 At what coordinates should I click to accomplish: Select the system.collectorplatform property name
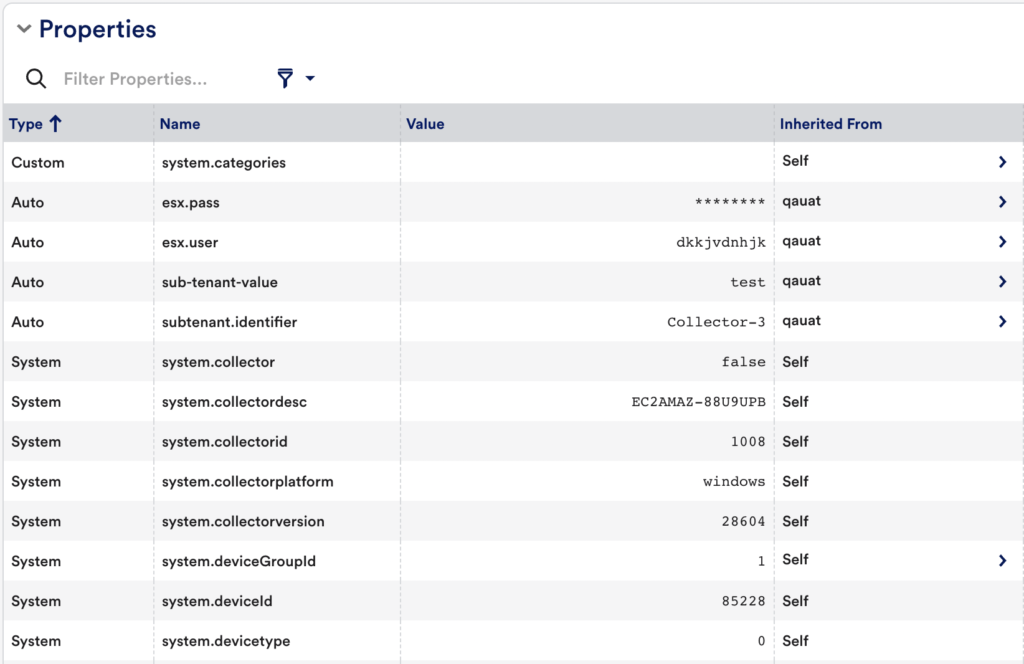(x=248, y=481)
